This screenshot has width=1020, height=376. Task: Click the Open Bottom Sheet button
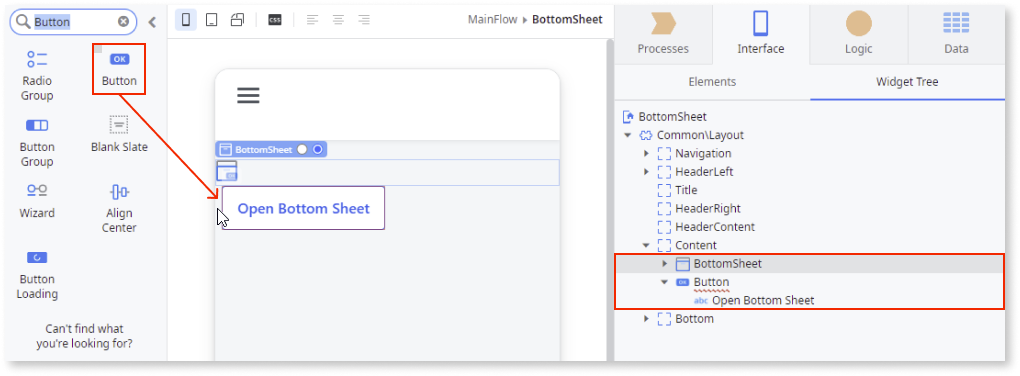click(303, 208)
